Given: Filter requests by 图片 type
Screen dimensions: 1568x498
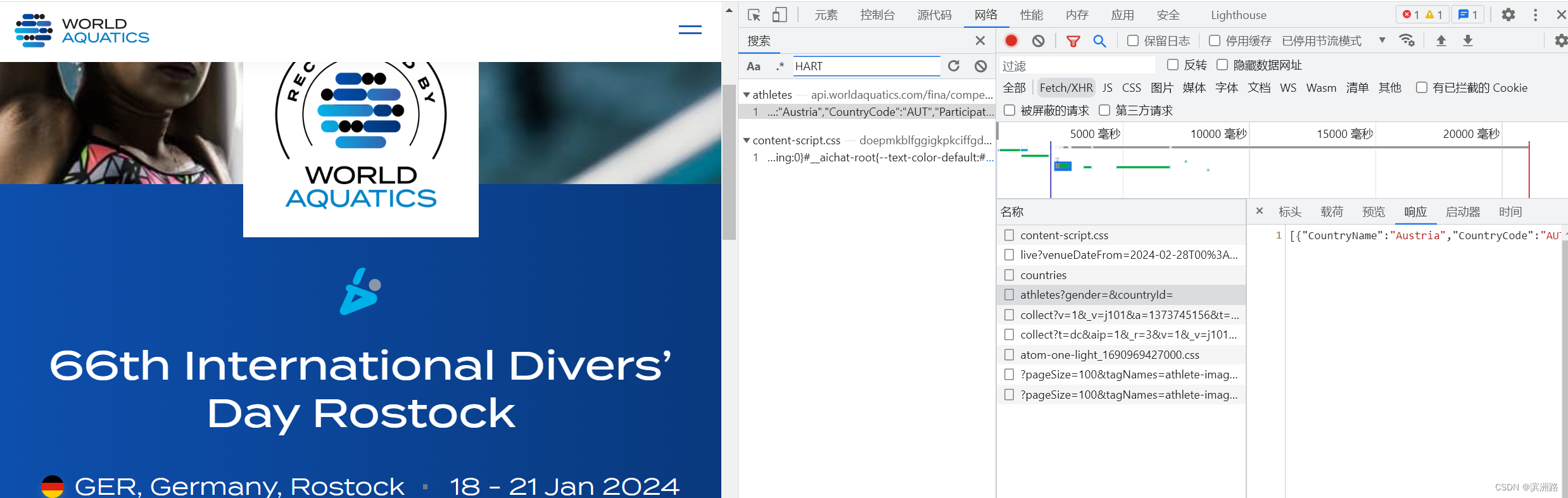Looking at the screenshot, I should point(1162,88).
